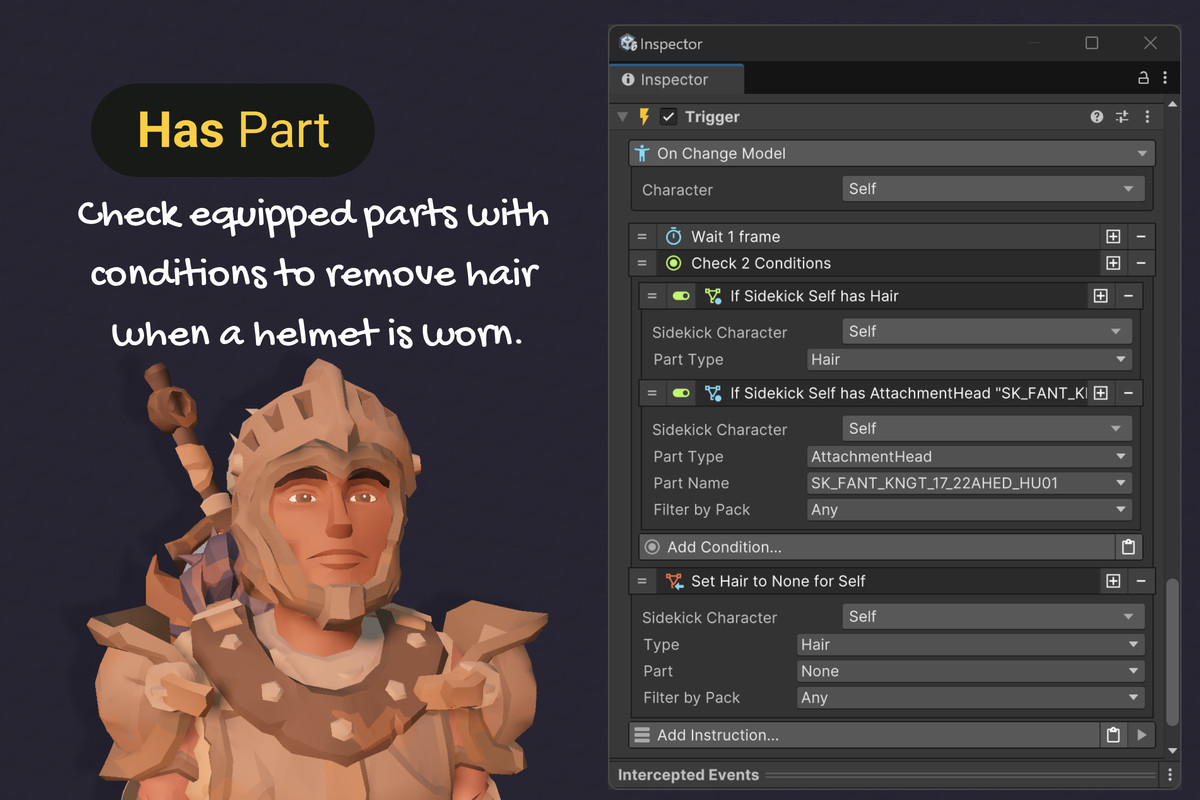Toggle the If Sidekick Self has Hair condition switch

[x=681, y=296]
